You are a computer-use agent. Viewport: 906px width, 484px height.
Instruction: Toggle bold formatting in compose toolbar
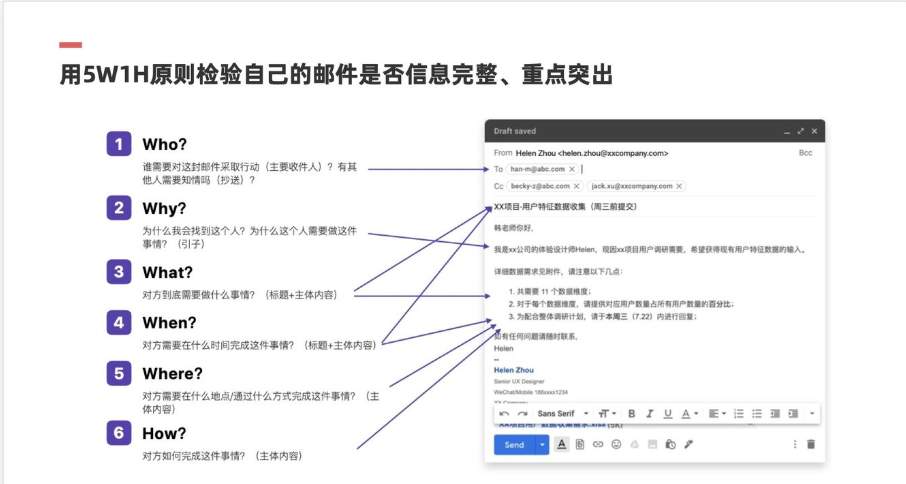pyautogui.click(x=631, y=413)
